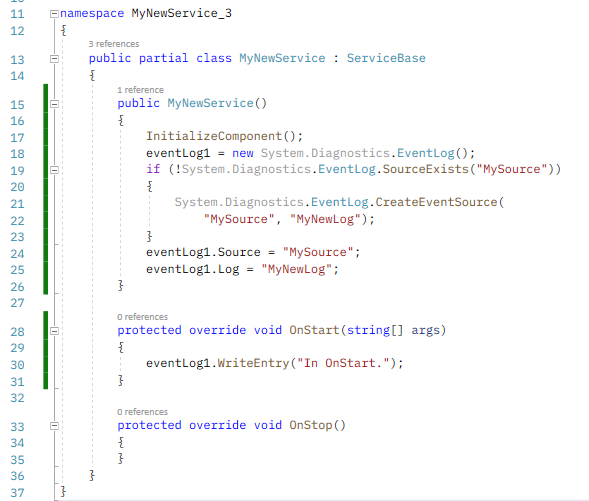Collapse the OnStart method outline
Viewport: 589px width, 501px height.
pyautogui.click(x=54, y=331)
